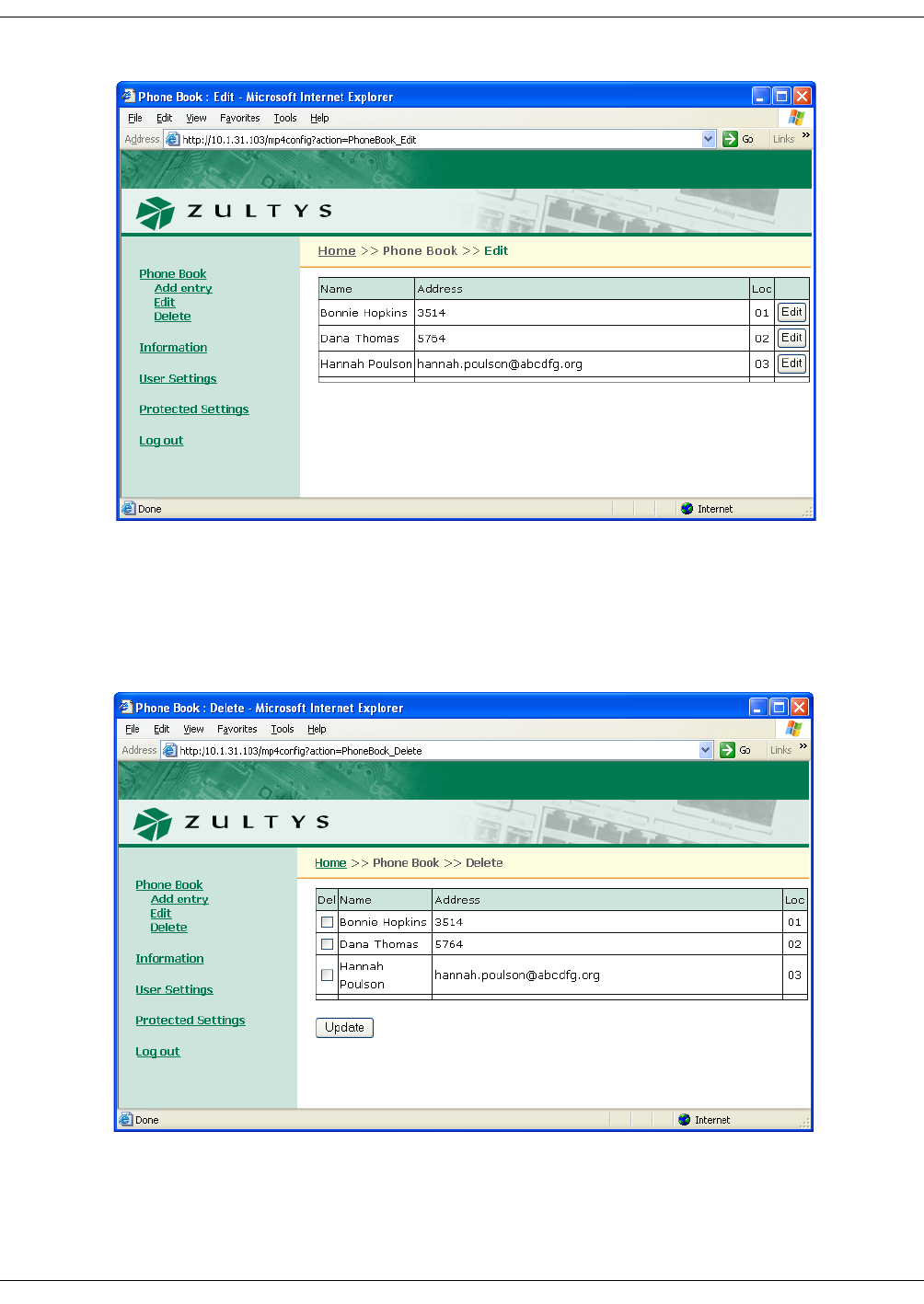Open address bar dropdown in Edit window
This screenshot has height=1304, width=924.
pos(709,139)
